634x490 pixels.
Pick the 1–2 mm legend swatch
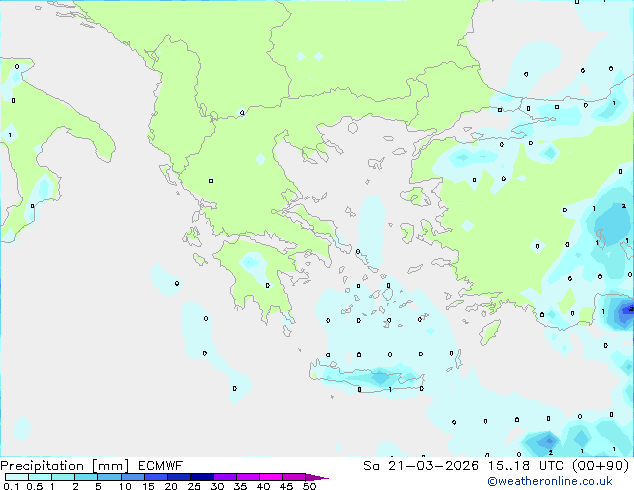[x=63, y=477]
